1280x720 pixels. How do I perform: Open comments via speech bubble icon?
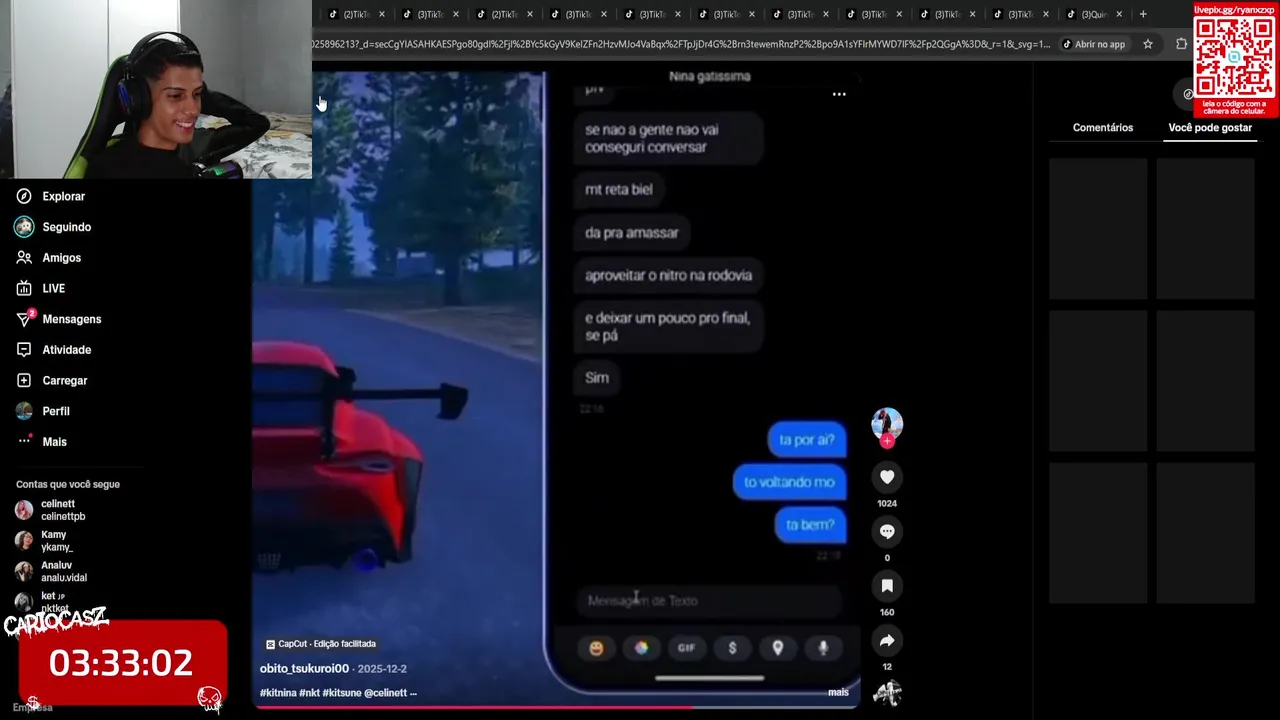point(887,532)
